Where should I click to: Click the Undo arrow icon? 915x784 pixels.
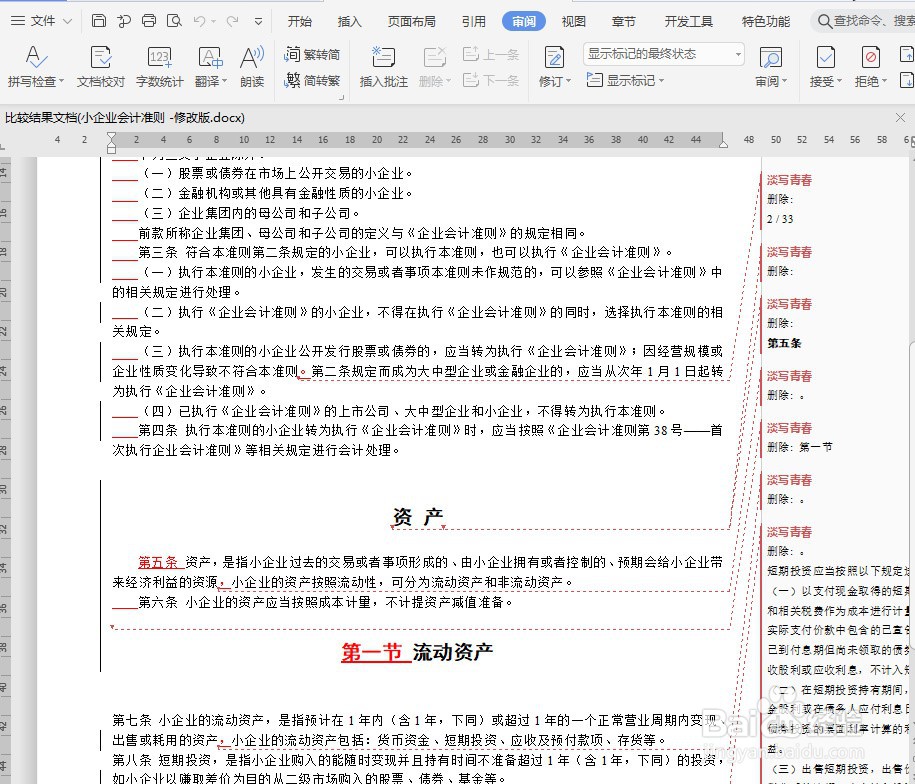point(200,21)
